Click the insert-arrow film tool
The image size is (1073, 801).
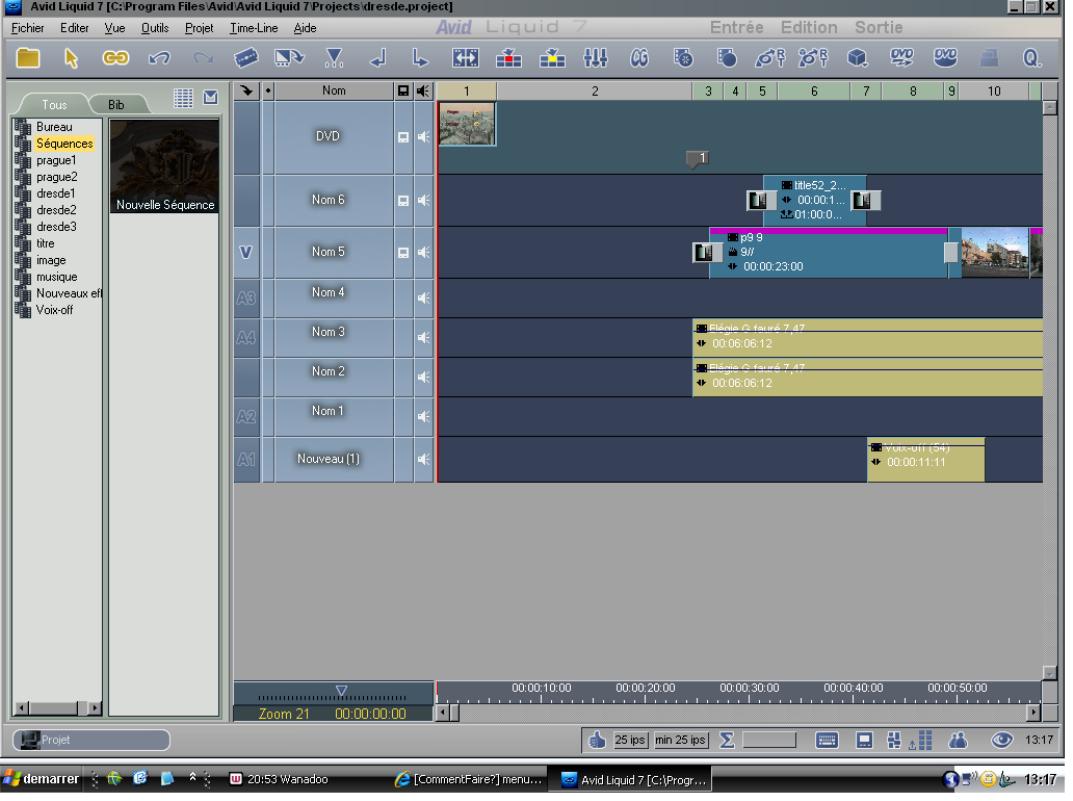[x=289, y=58]
